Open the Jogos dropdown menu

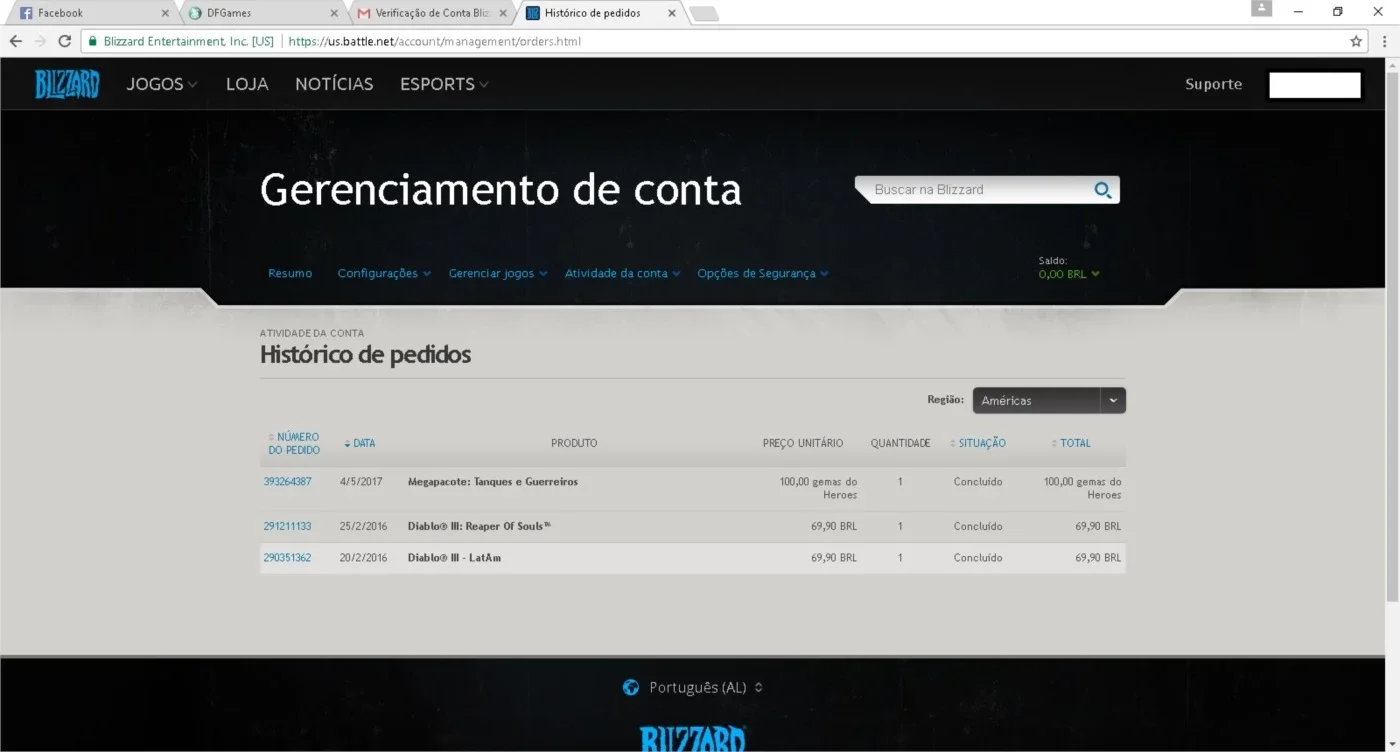coord(162,84)
